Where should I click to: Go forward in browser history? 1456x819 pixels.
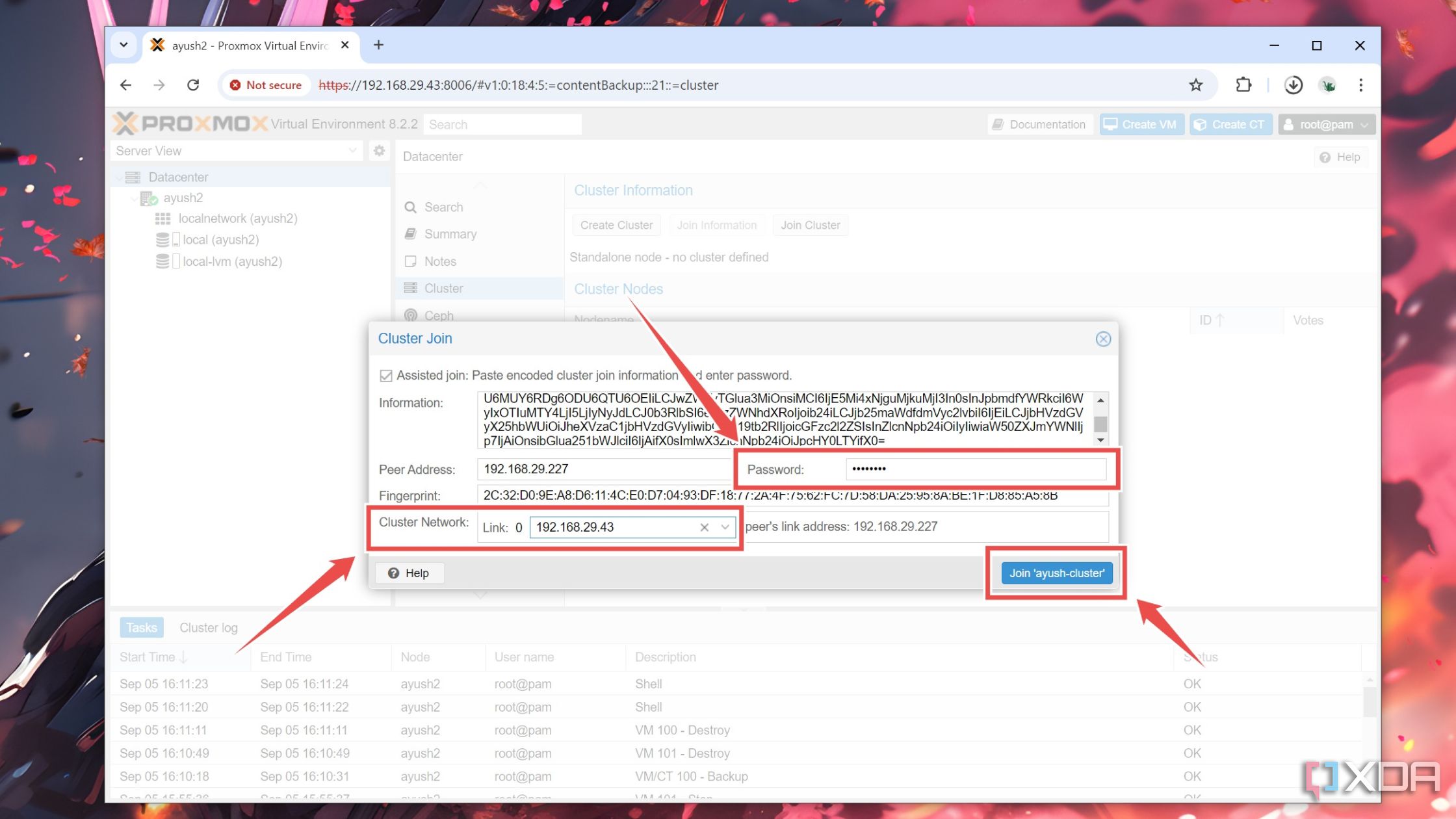tap(159, 85)
